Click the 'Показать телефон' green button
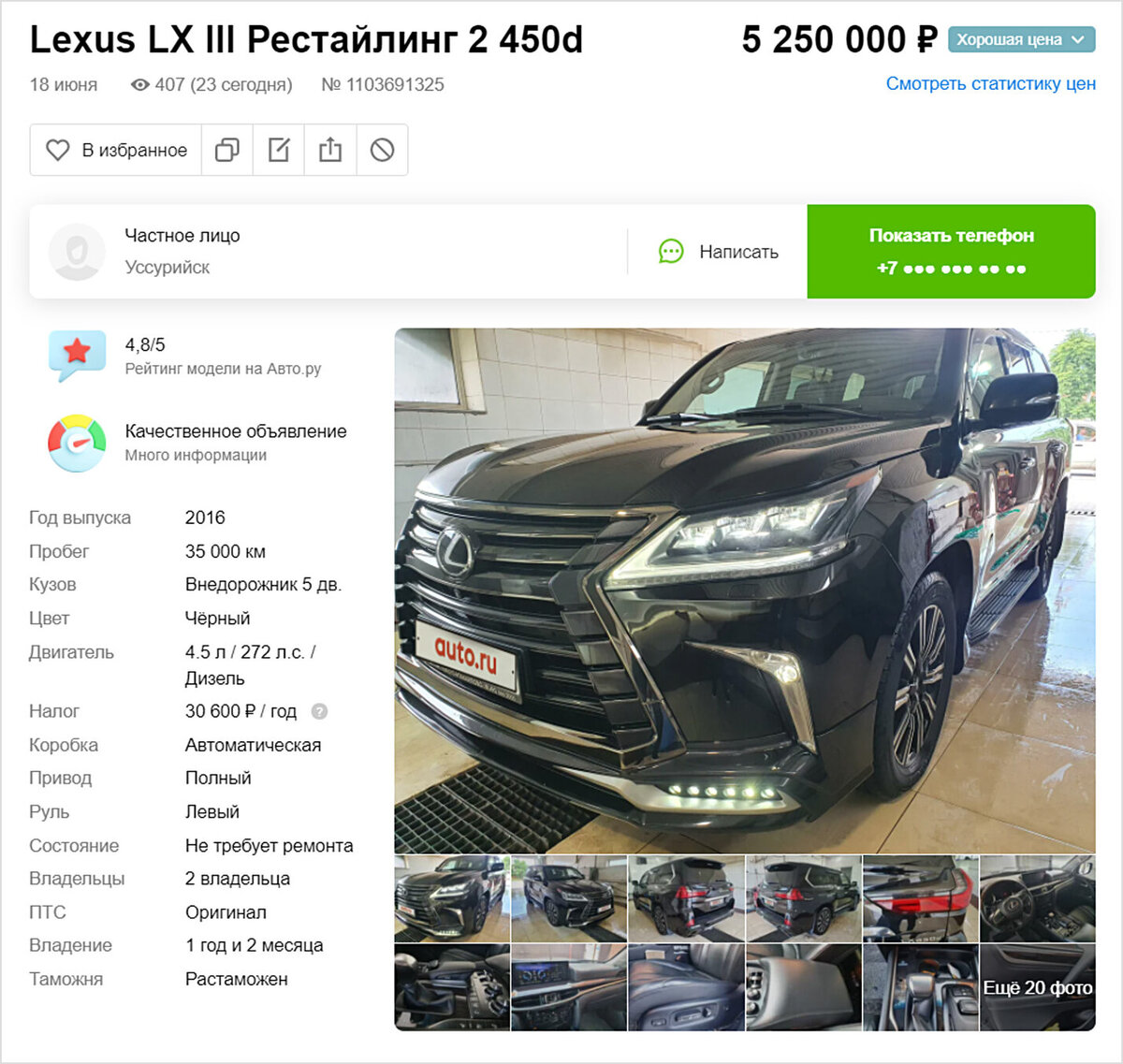The image size is (1123, 1064). click(x=951, y=252)
